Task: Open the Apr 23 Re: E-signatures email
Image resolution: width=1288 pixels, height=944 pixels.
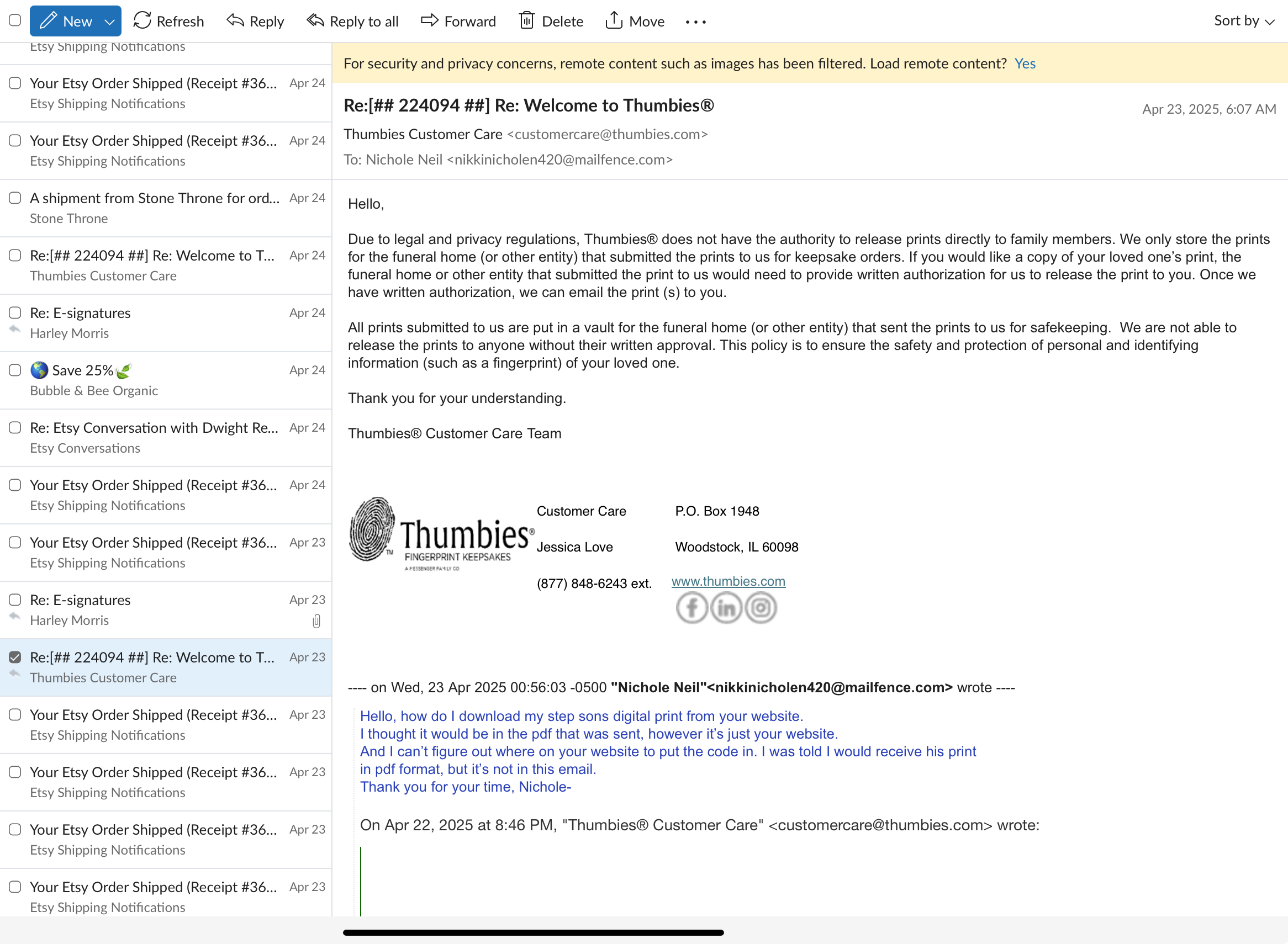Action: (166, 610)
